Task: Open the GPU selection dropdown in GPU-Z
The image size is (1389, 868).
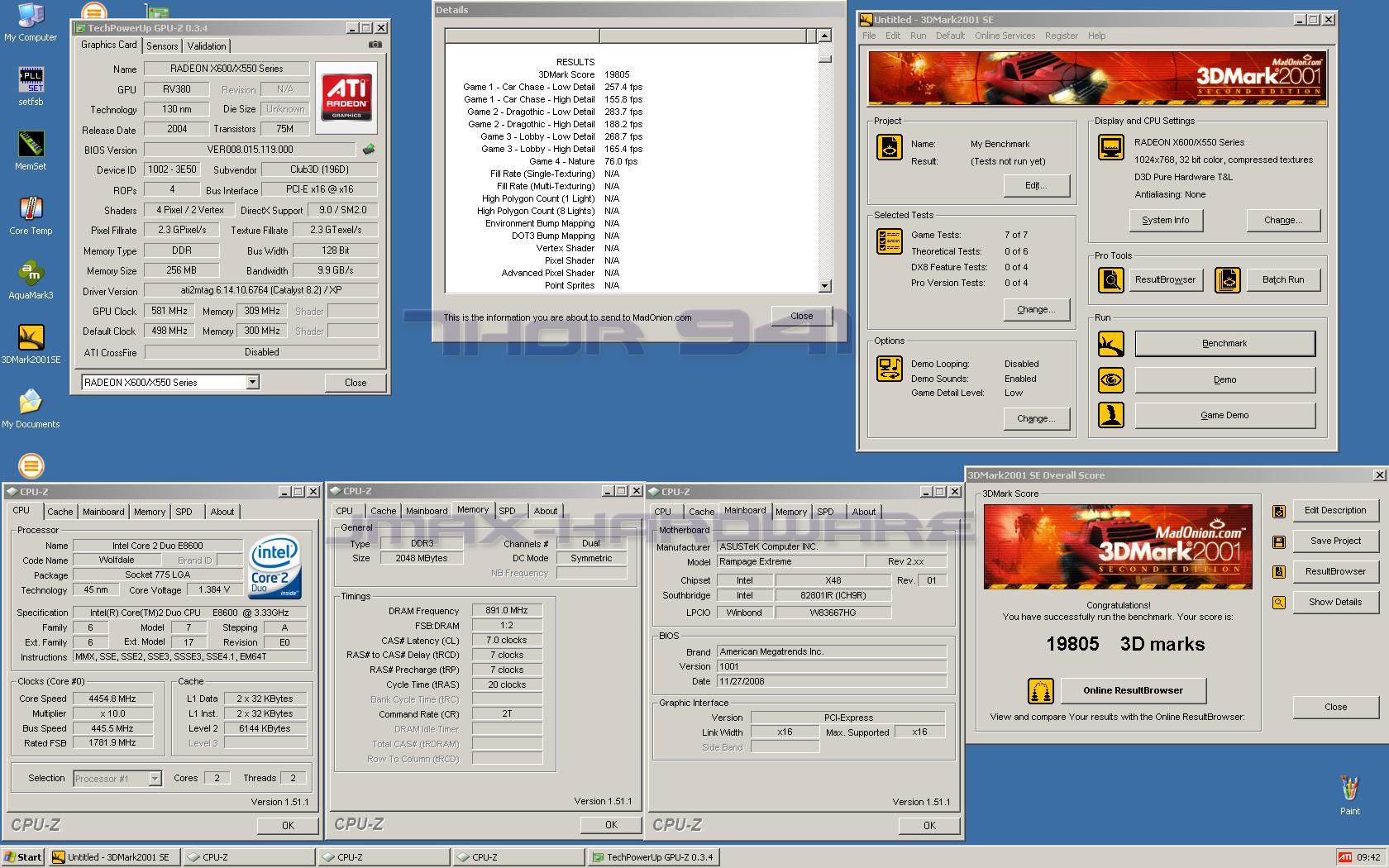Action: point(253,382)
